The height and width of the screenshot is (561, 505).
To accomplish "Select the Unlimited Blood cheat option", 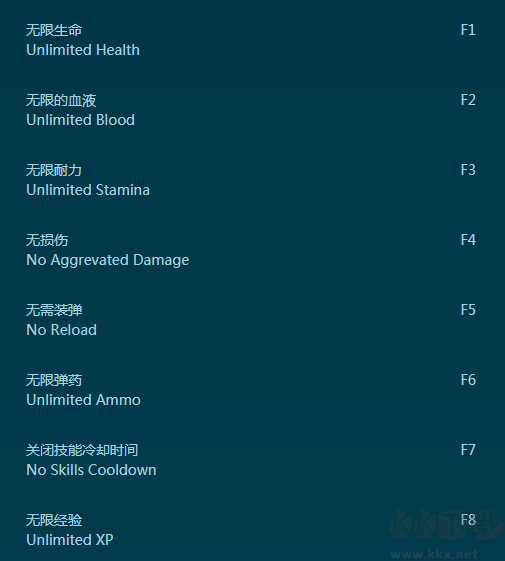I will 81,120.
